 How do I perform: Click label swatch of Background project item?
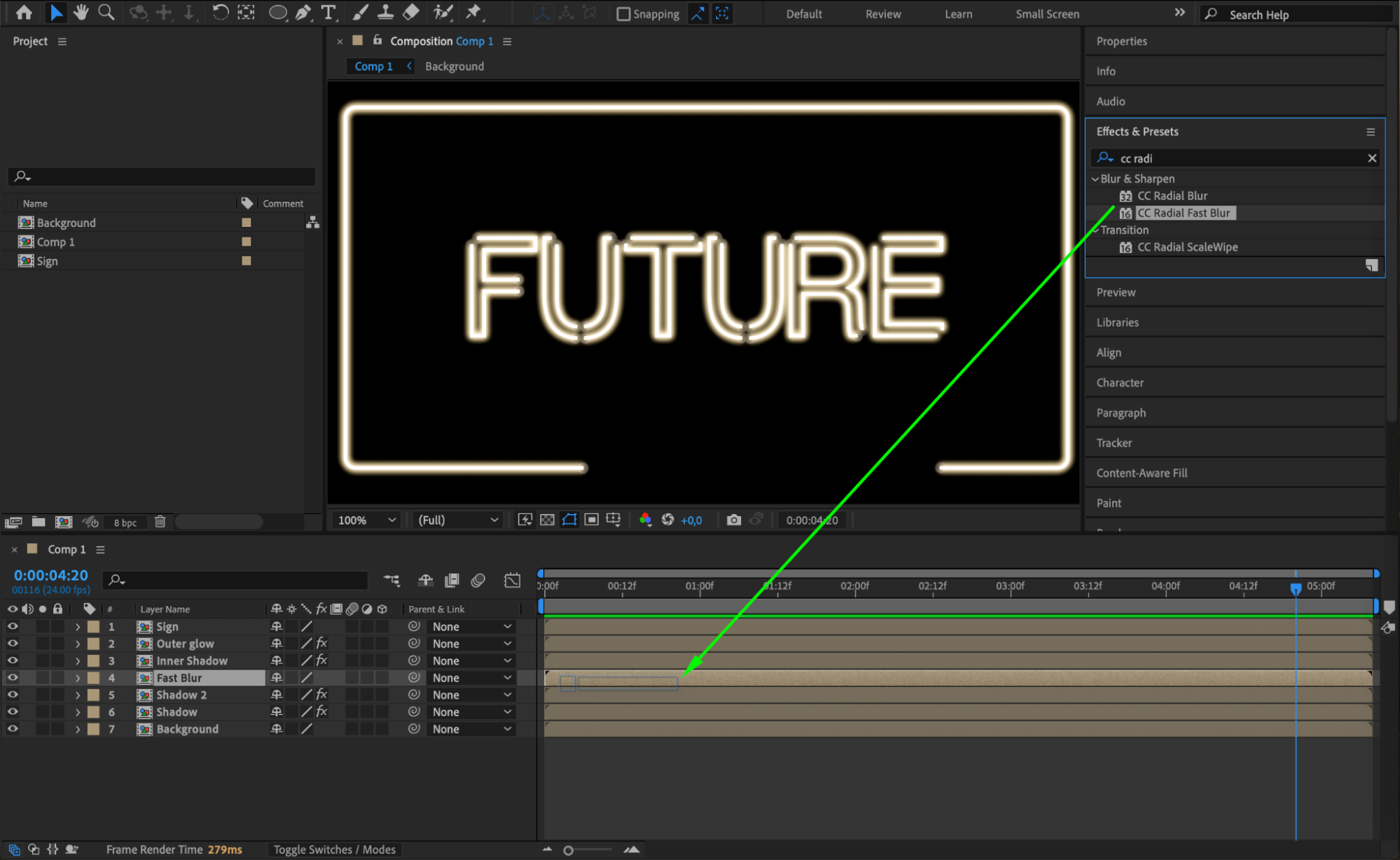click(246, 222)
